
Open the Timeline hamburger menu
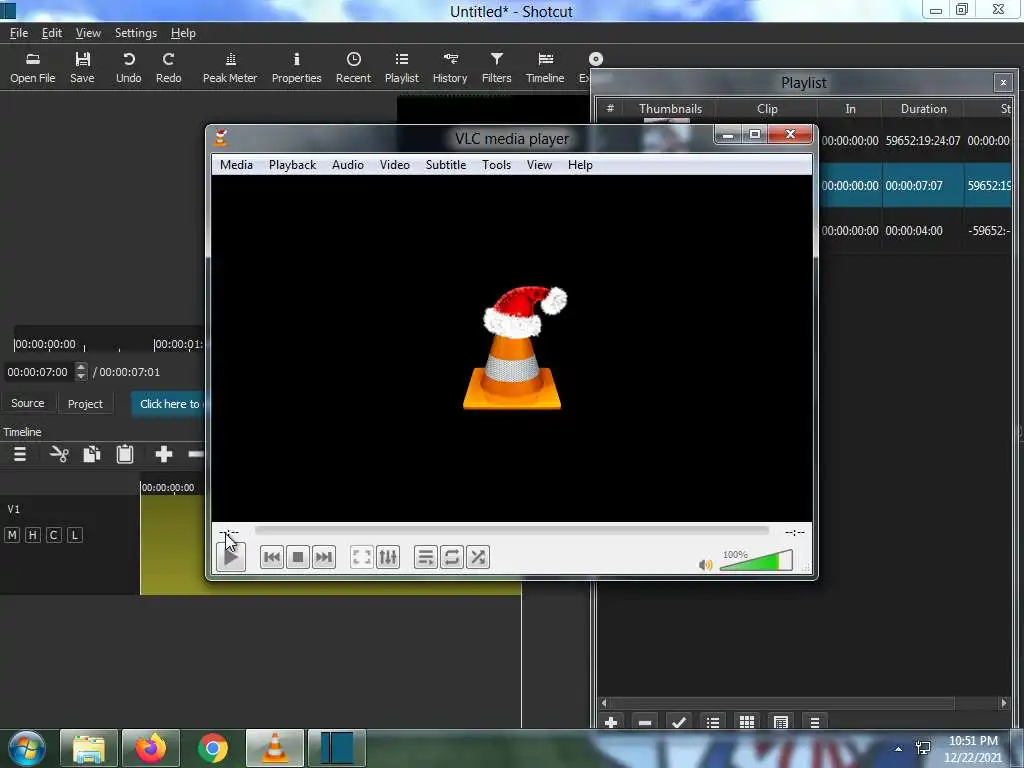click(x=20, y=455)
